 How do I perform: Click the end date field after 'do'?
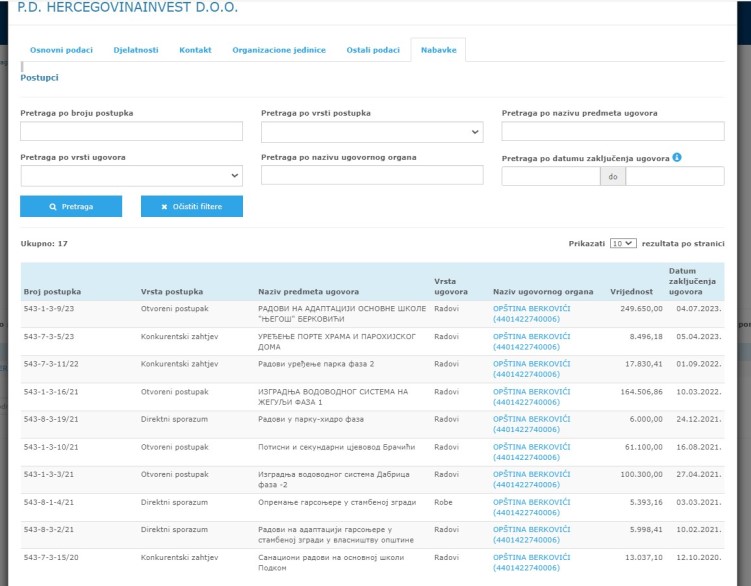pos(674,176)
